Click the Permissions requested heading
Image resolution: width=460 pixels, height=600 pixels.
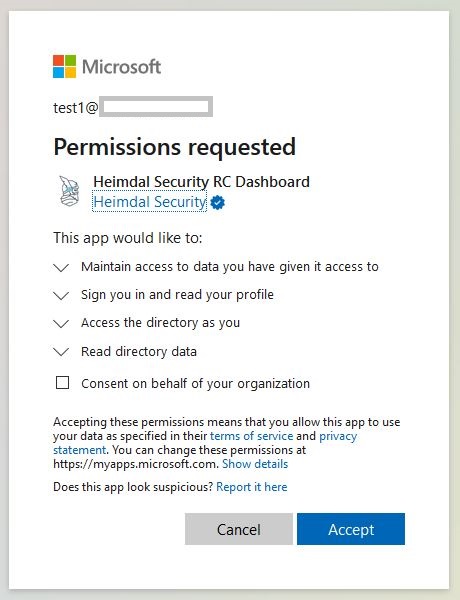click(x=175, y=147)
